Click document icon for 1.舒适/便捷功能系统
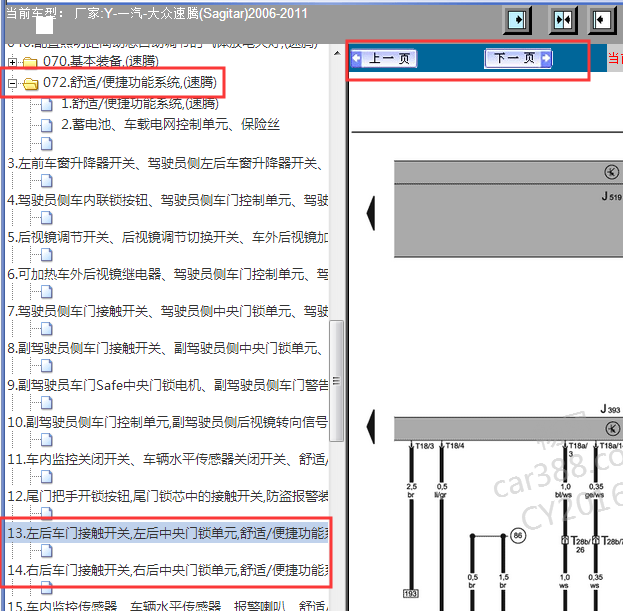 (x=46, y=104)
